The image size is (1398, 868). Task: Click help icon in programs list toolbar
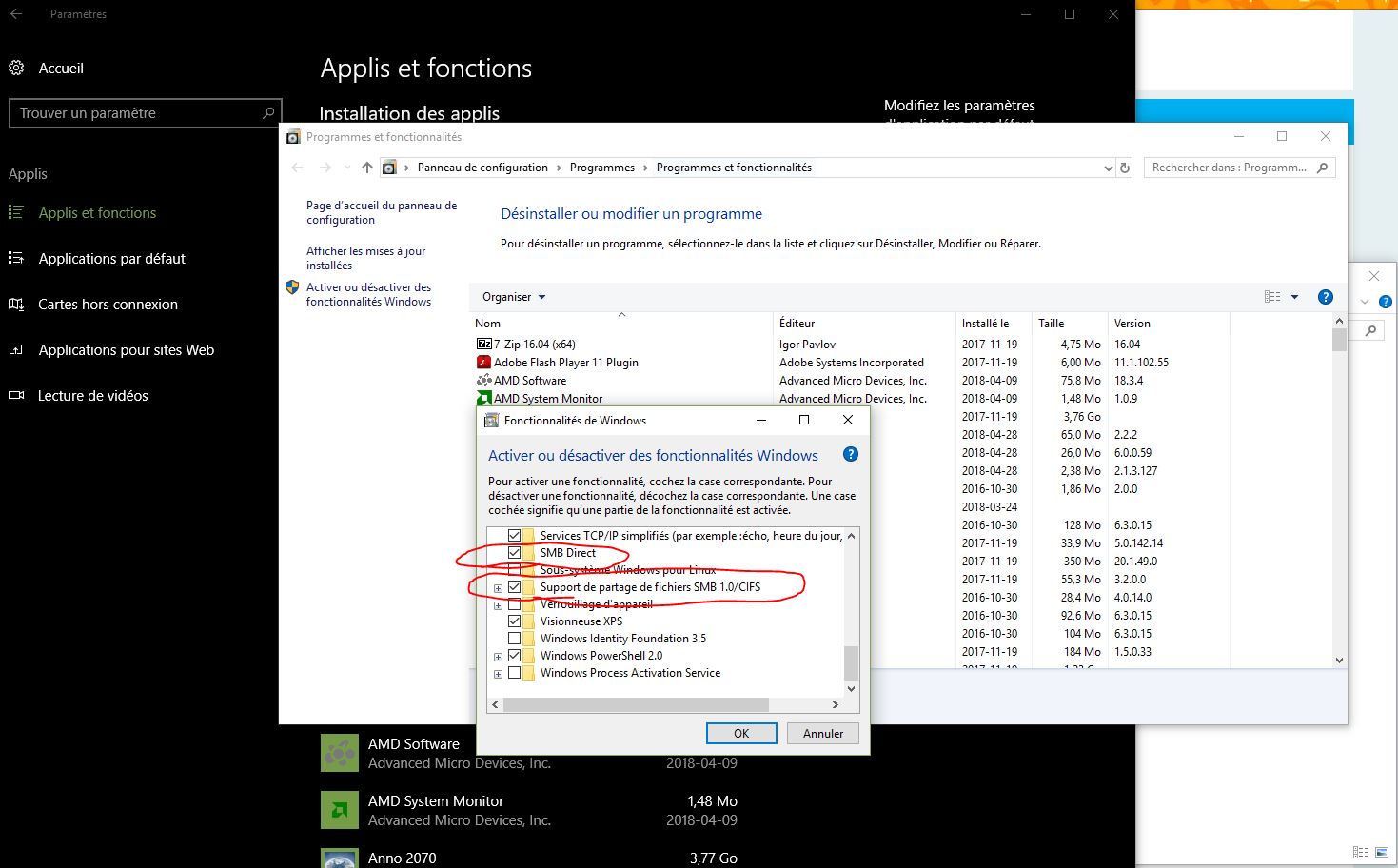pyautogui.click(x=1325, y=297)
